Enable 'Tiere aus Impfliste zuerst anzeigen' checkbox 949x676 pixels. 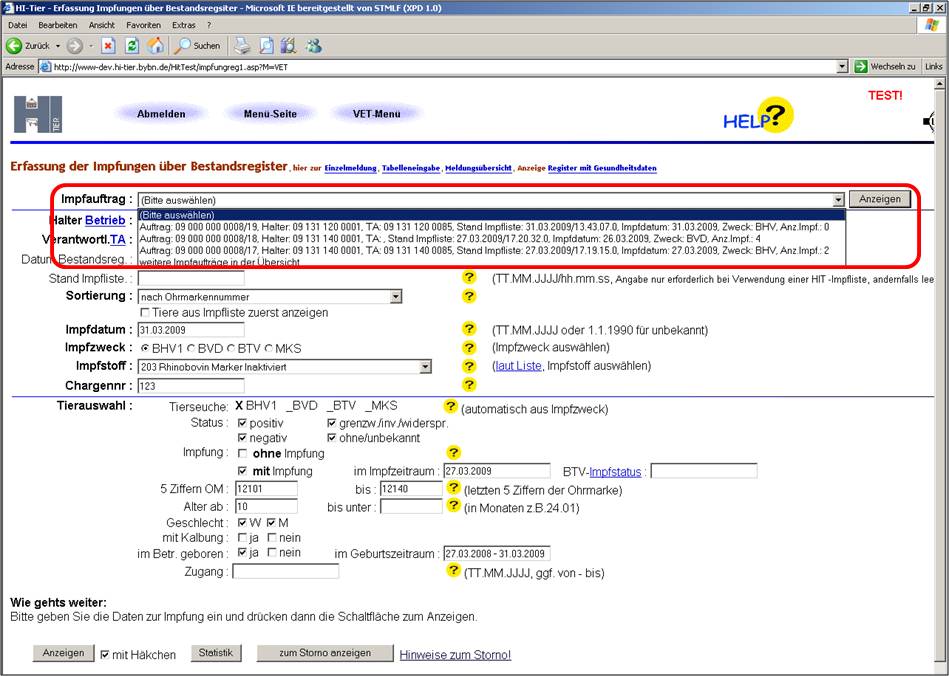point(146,313)
